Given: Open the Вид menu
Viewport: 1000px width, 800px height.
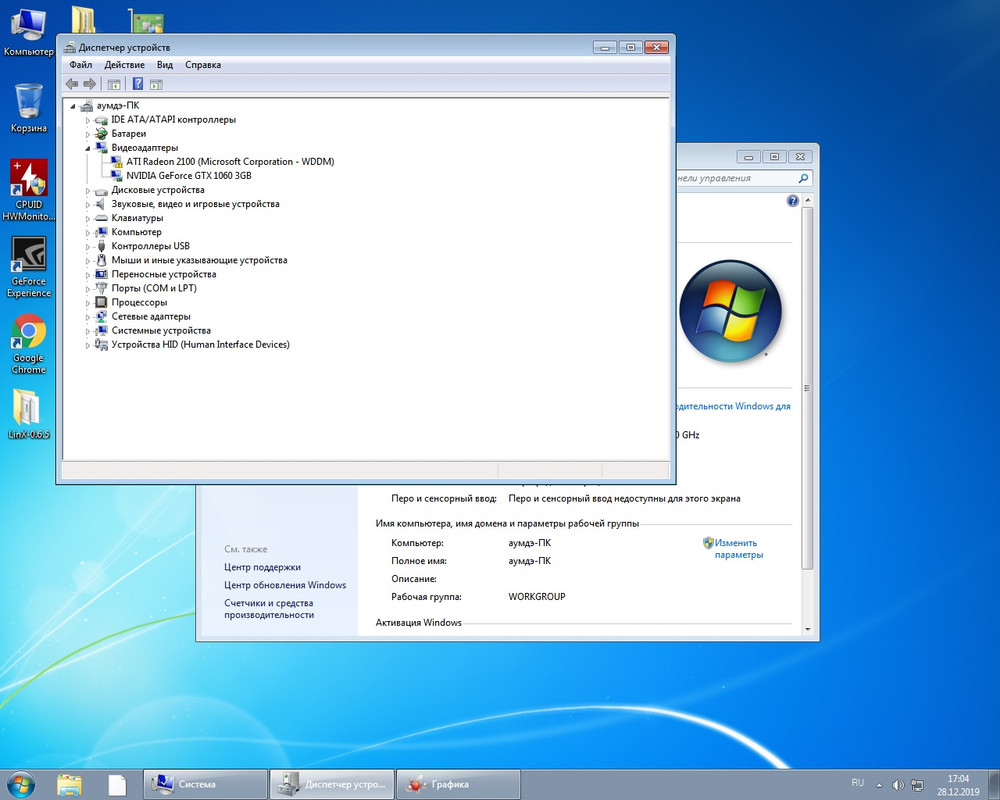Looking at the screenshot, I should (165, 64).
